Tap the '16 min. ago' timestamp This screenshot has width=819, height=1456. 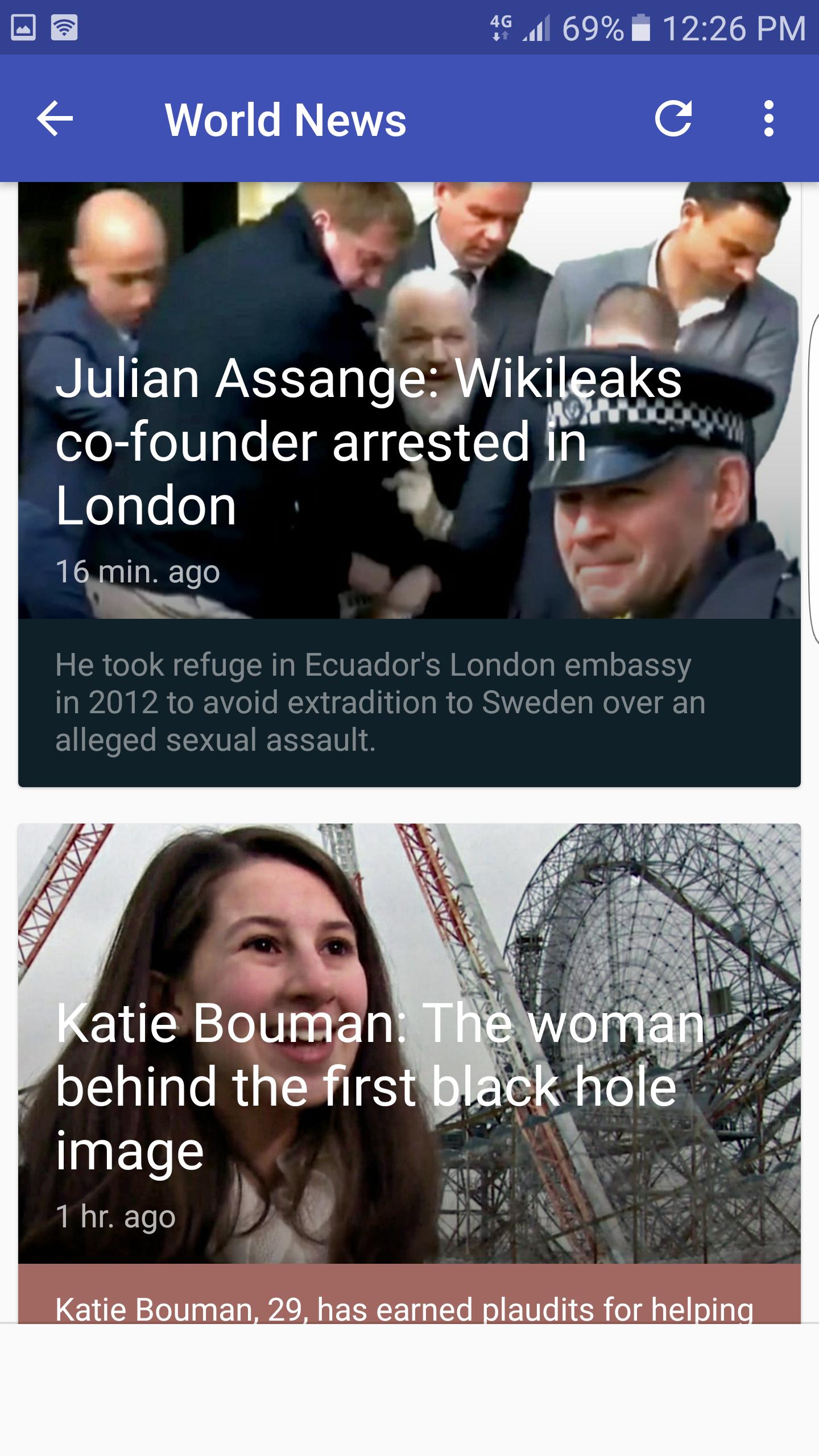point(138,572)
